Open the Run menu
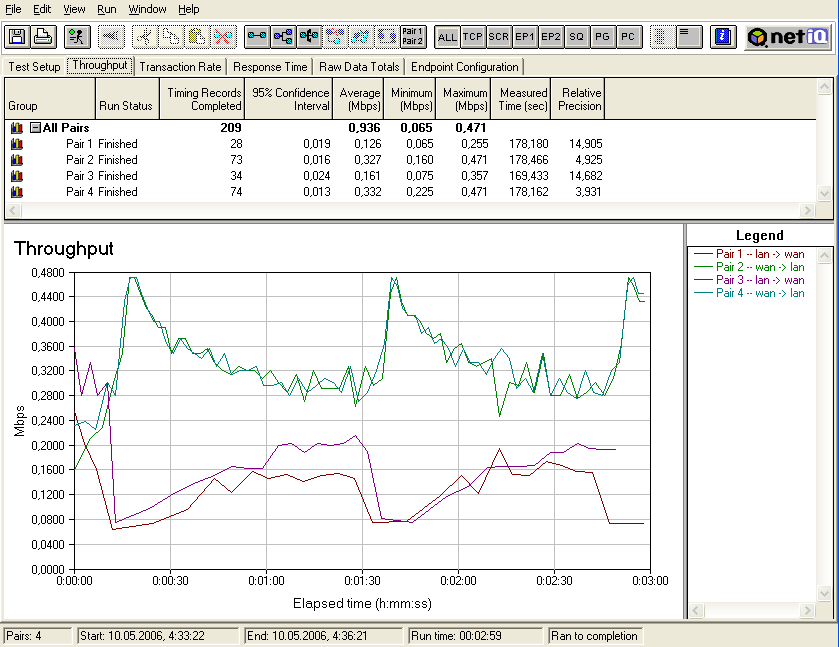 tap(107, 9)
